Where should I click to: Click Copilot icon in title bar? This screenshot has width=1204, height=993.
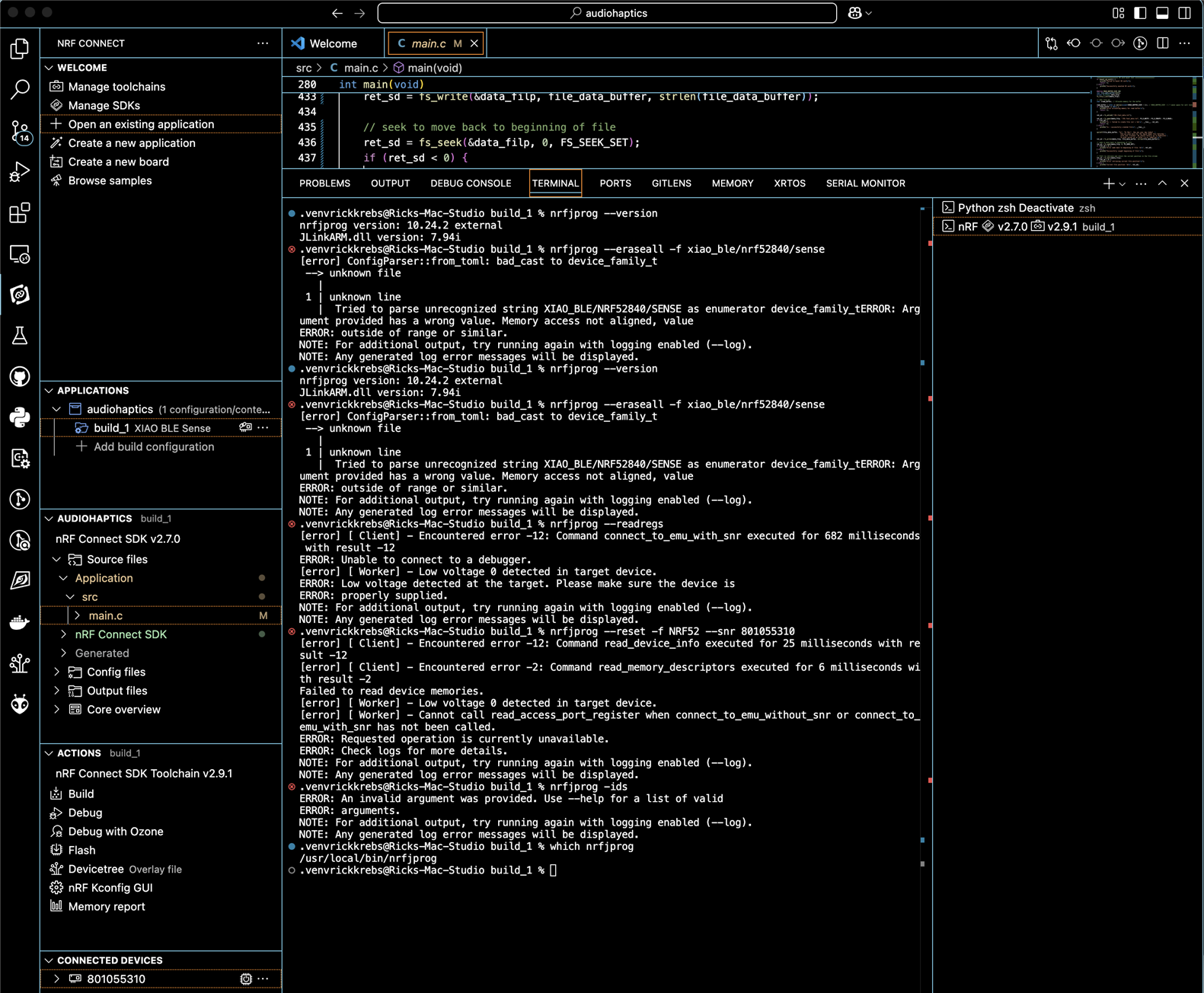pos(855,13)
